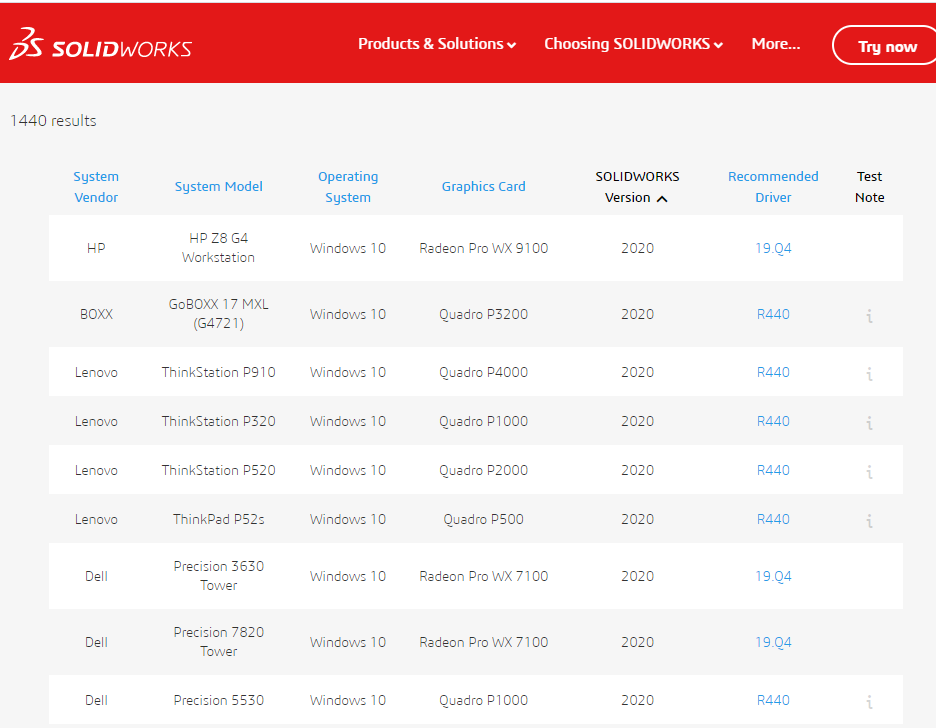This screenshot has width=936, height=728.
Task: Select Quadro P4000 cell
Action: click(484, 372)
